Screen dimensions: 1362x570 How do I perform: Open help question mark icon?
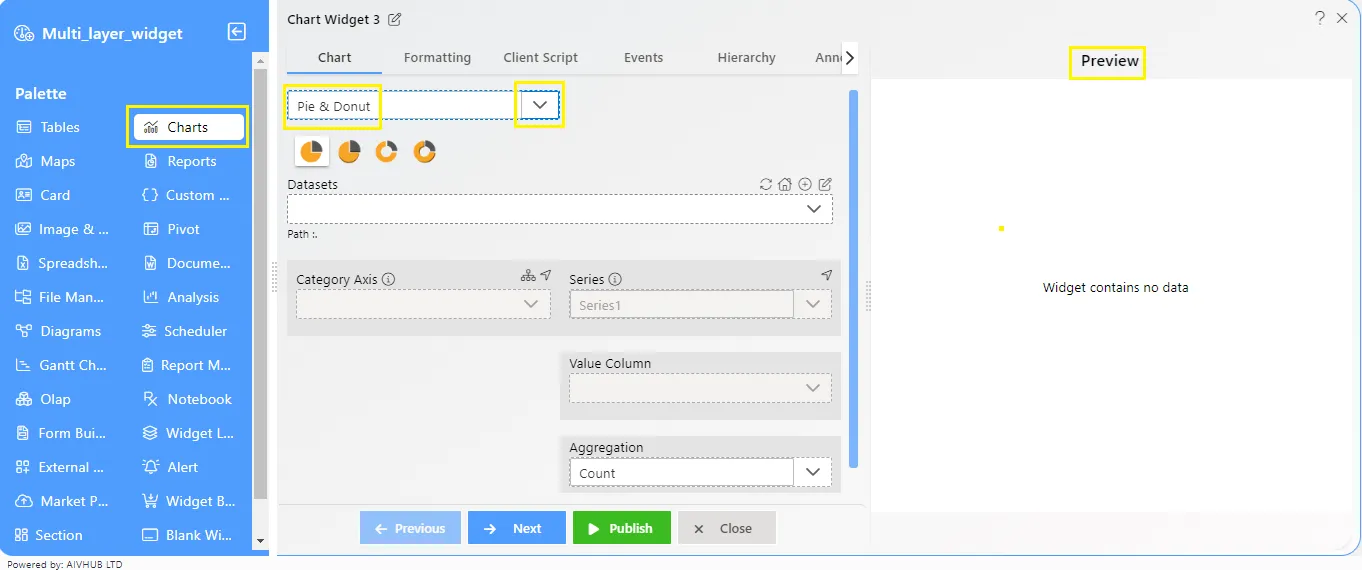point(1320,18)
